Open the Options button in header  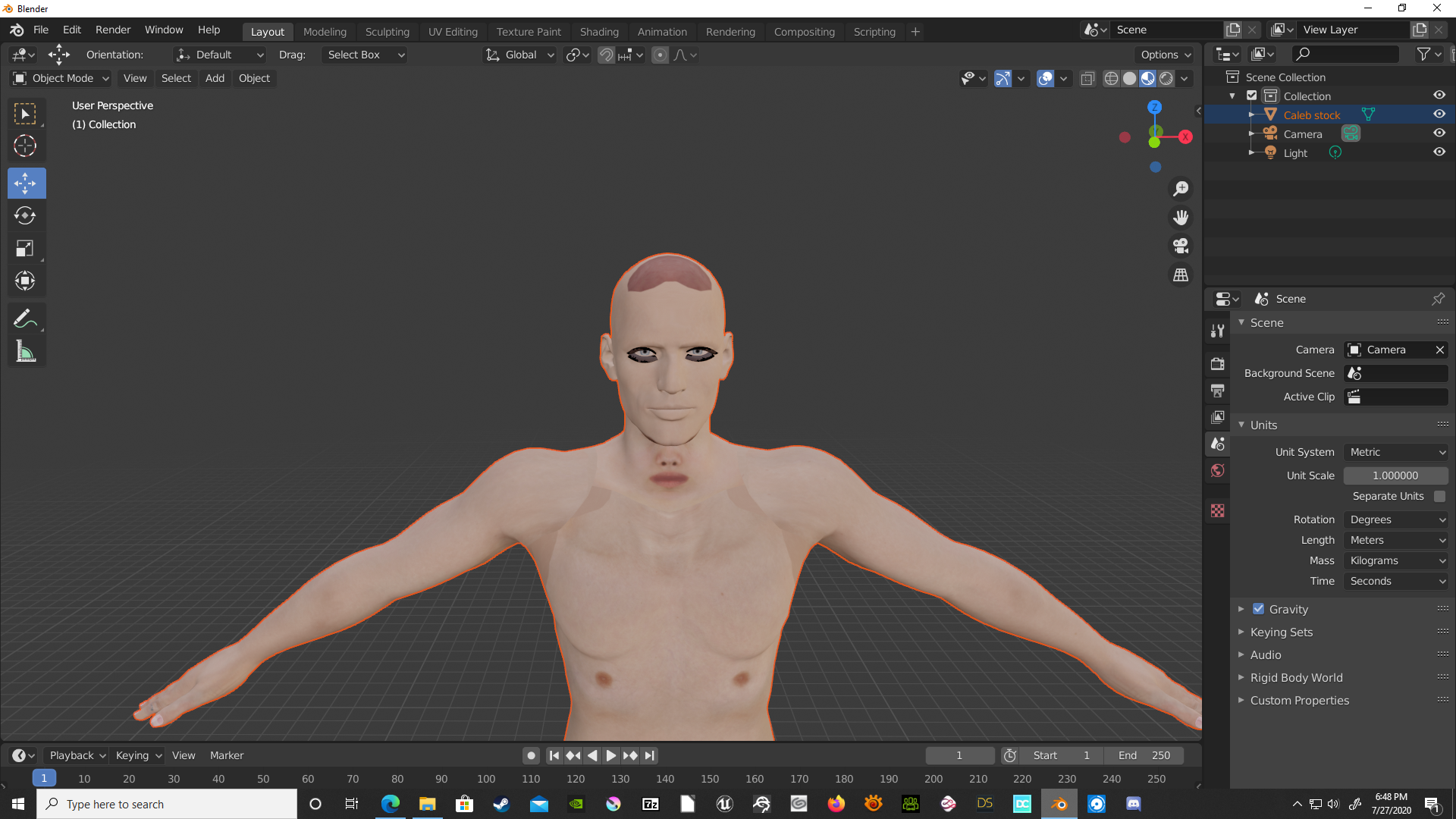[x=1165, y=55]
